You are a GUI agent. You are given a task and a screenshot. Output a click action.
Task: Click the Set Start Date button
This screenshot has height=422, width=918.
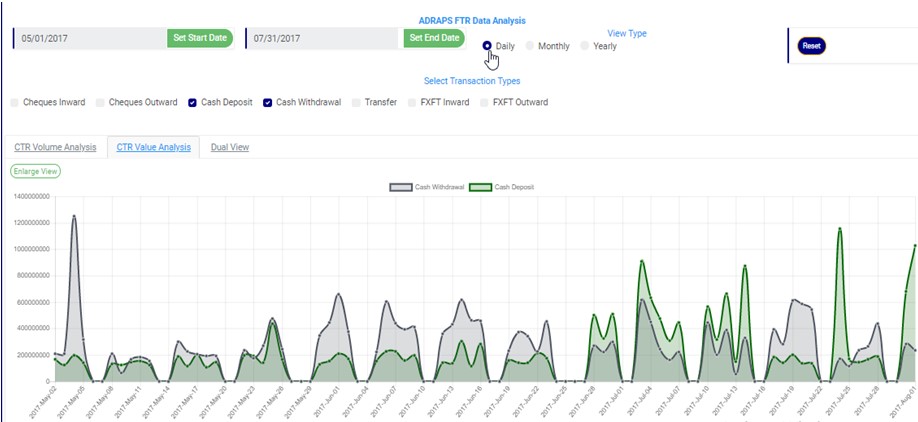(200, 38)
